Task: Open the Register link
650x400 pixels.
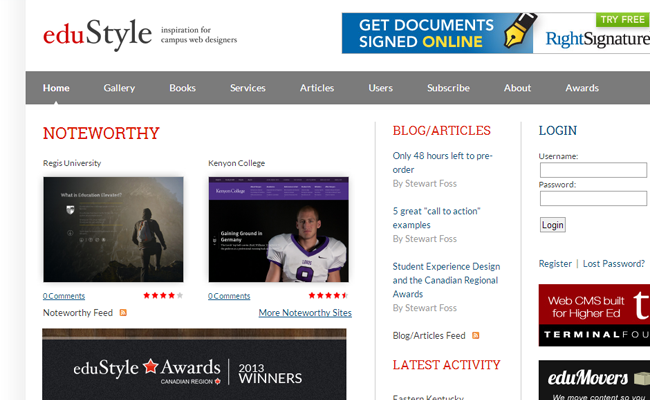Action: (x=555, y=264)
